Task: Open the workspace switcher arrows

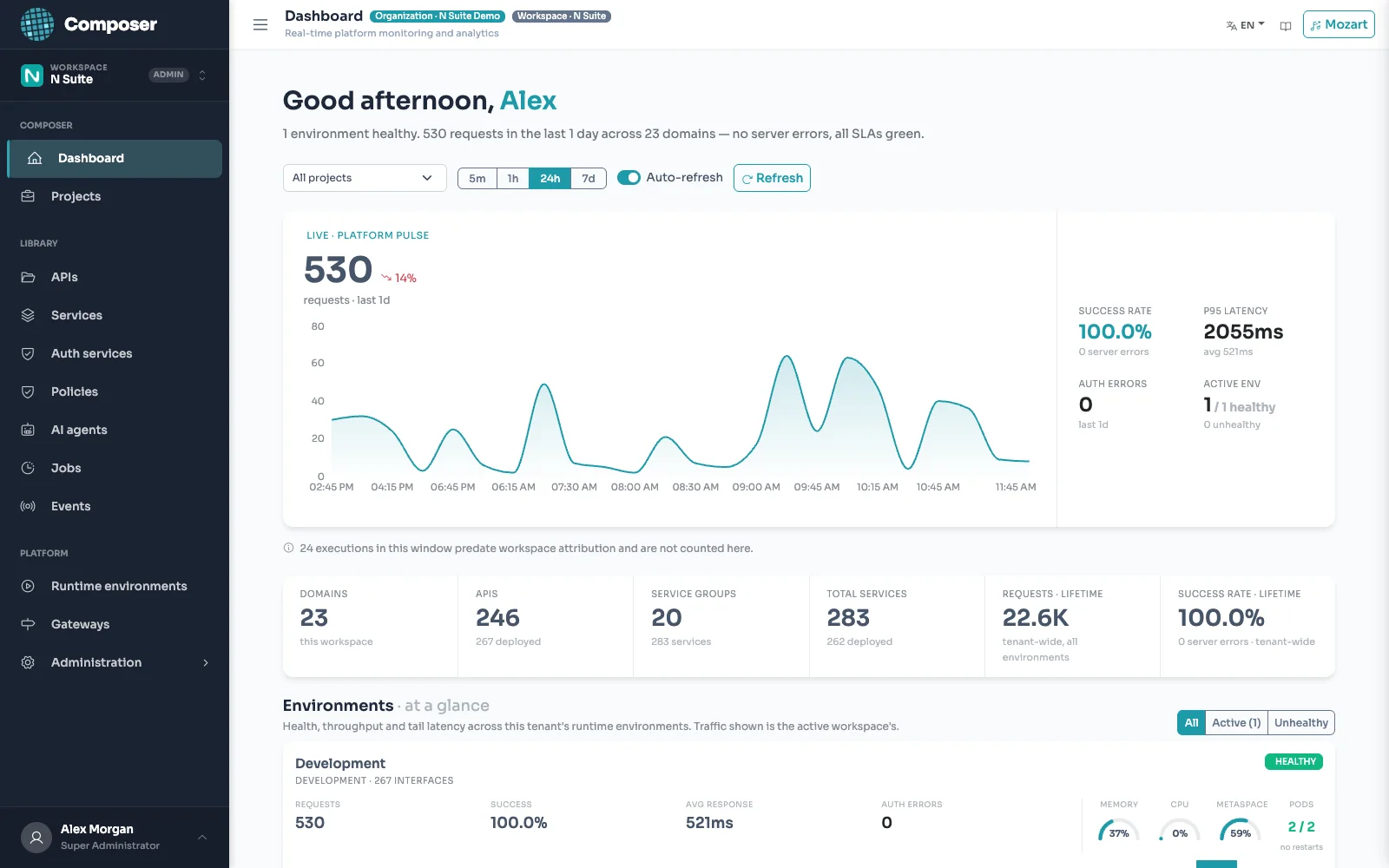Action: [202, 76]
